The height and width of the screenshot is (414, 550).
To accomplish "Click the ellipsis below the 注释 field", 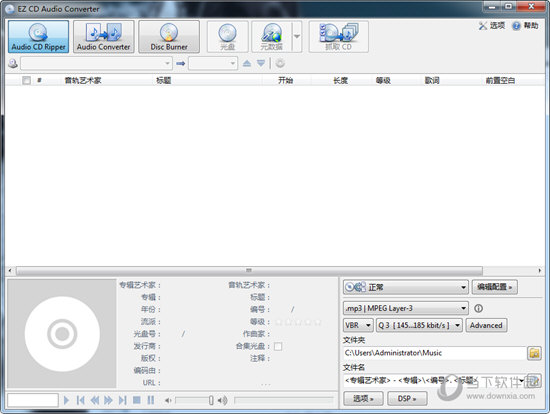I will click(266, 385).
